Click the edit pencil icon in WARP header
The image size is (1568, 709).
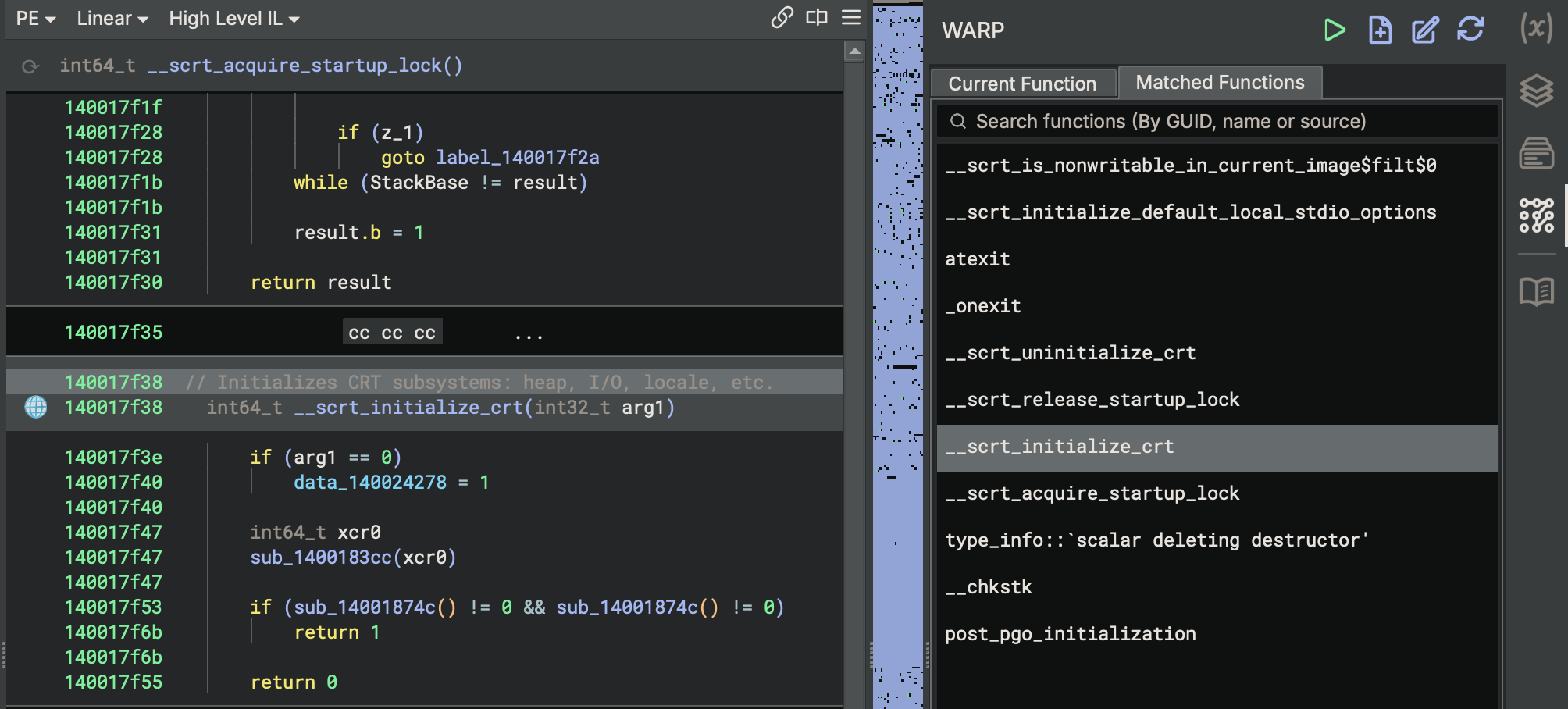click(1424, 30)
